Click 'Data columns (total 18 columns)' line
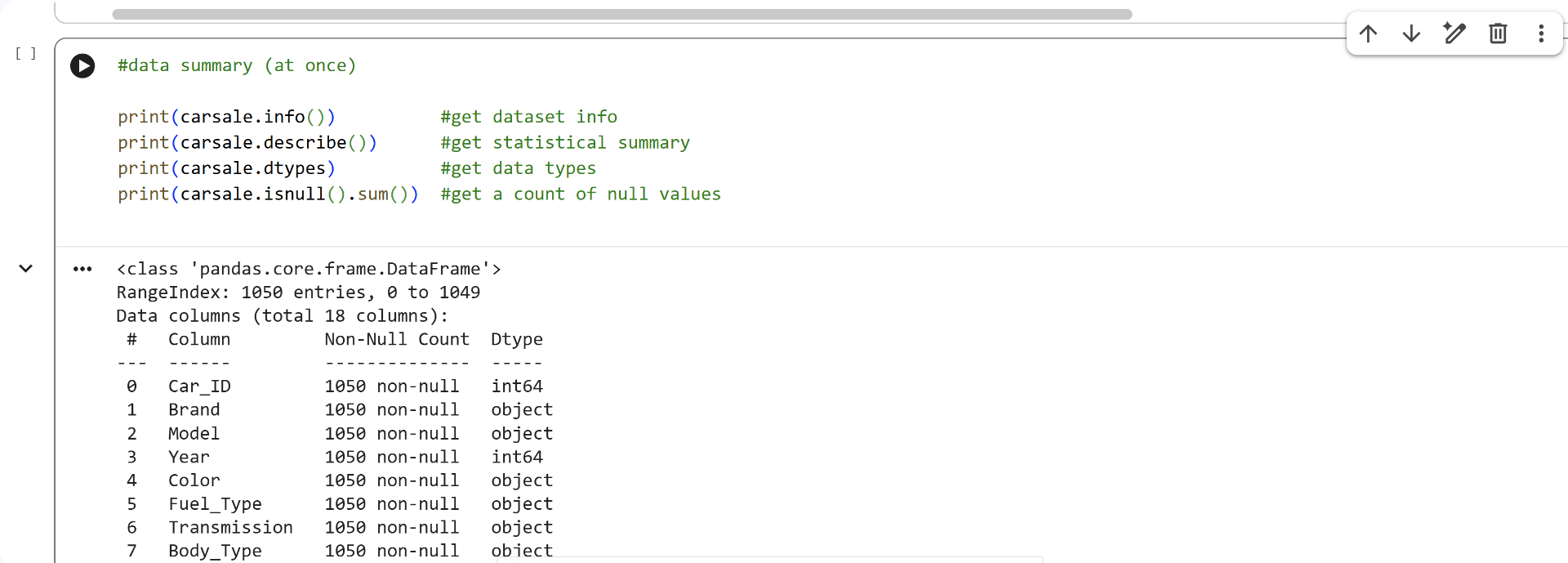 click(283, 316)
